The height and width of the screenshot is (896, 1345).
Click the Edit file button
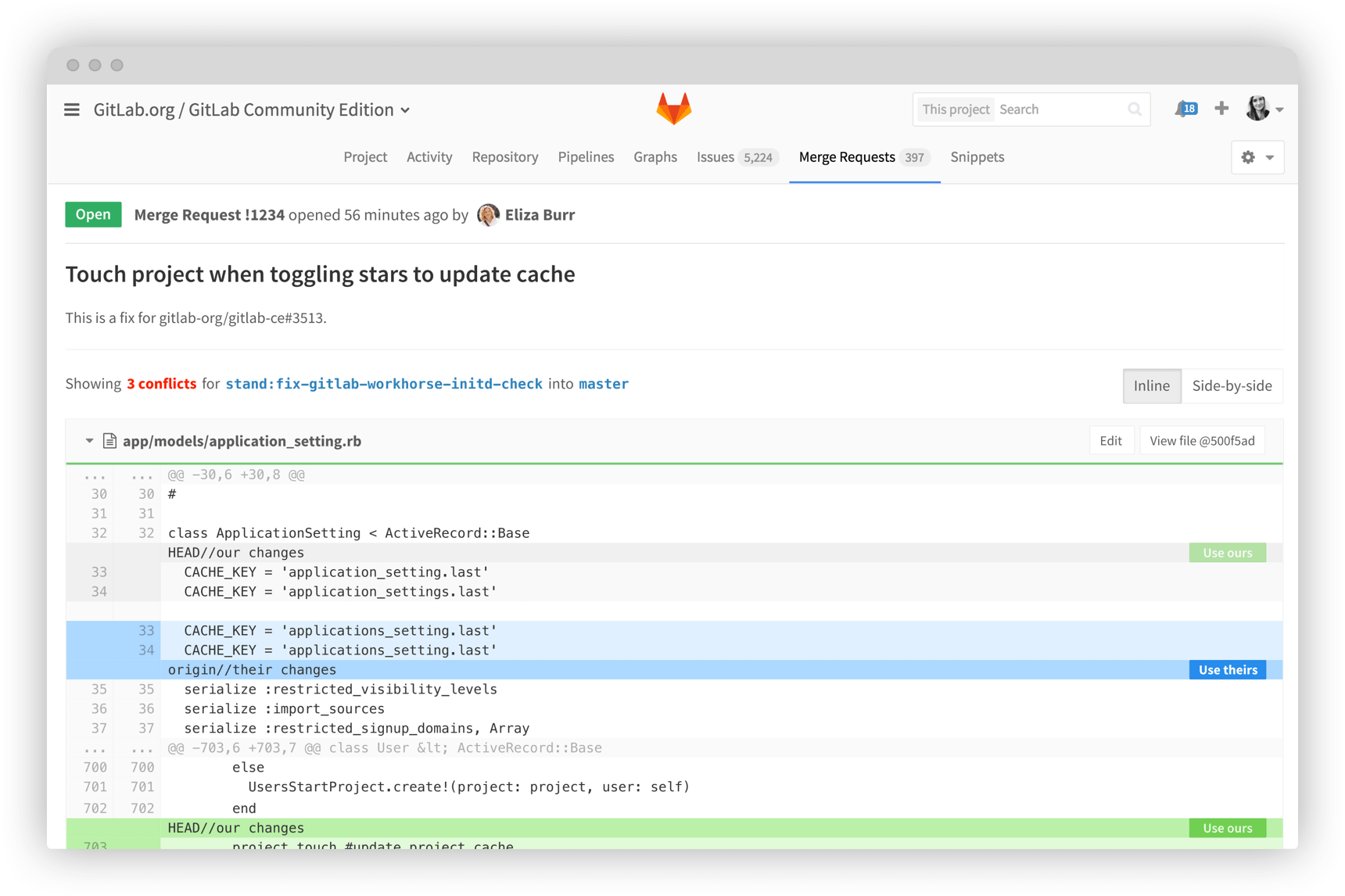(1110, 441)
